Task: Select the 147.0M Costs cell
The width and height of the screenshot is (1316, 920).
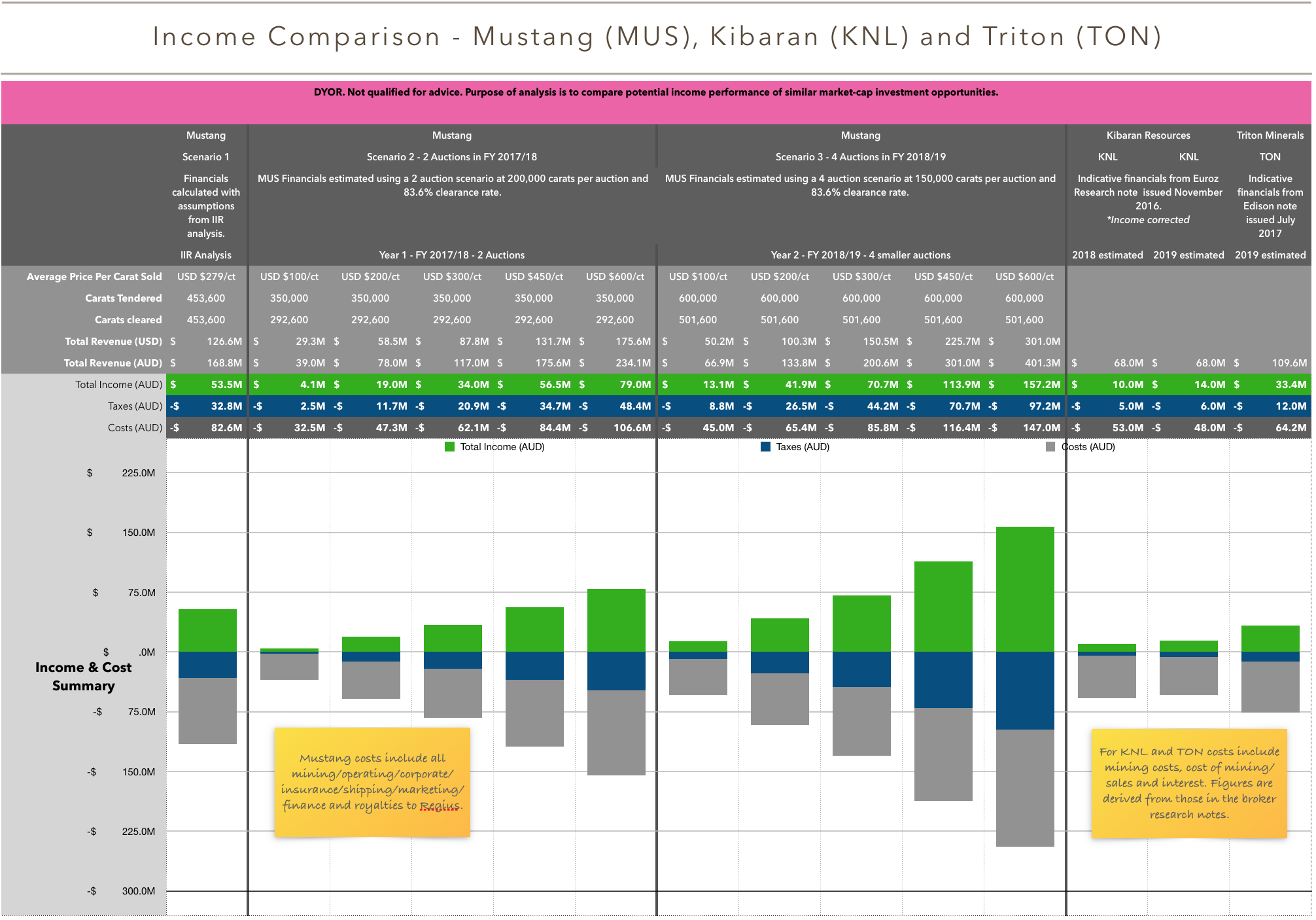Action: [1024, 428]
